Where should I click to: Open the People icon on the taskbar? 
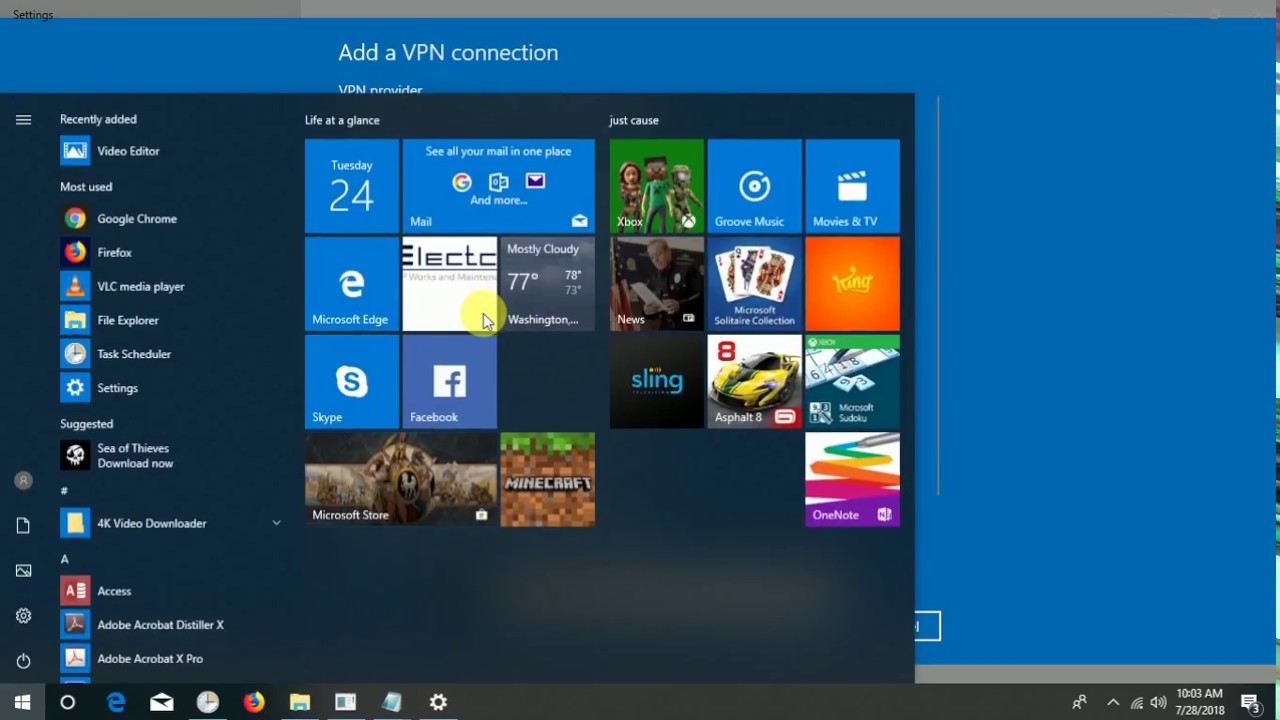(1079, 702)
